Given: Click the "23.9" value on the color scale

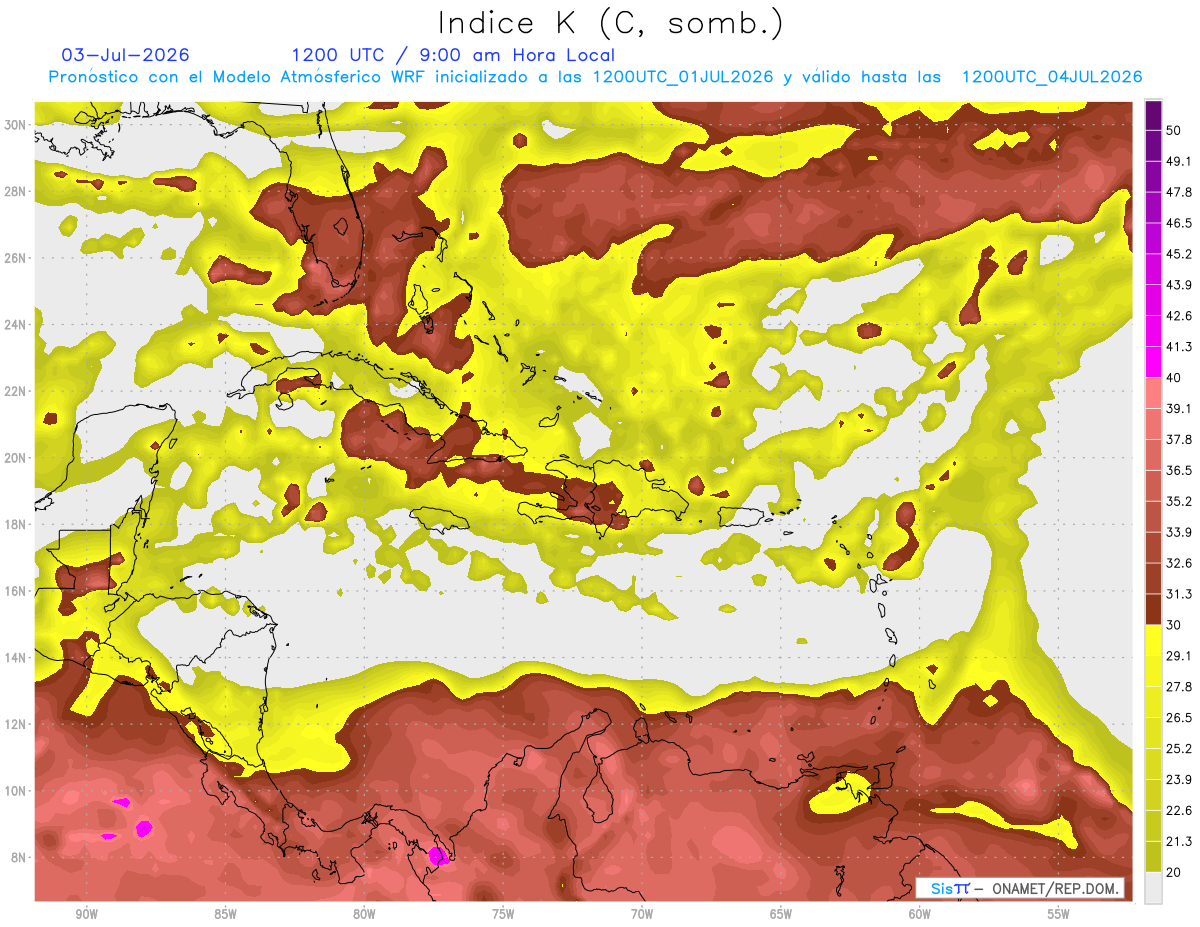Looking at the screenshot, I should 1180,779.
